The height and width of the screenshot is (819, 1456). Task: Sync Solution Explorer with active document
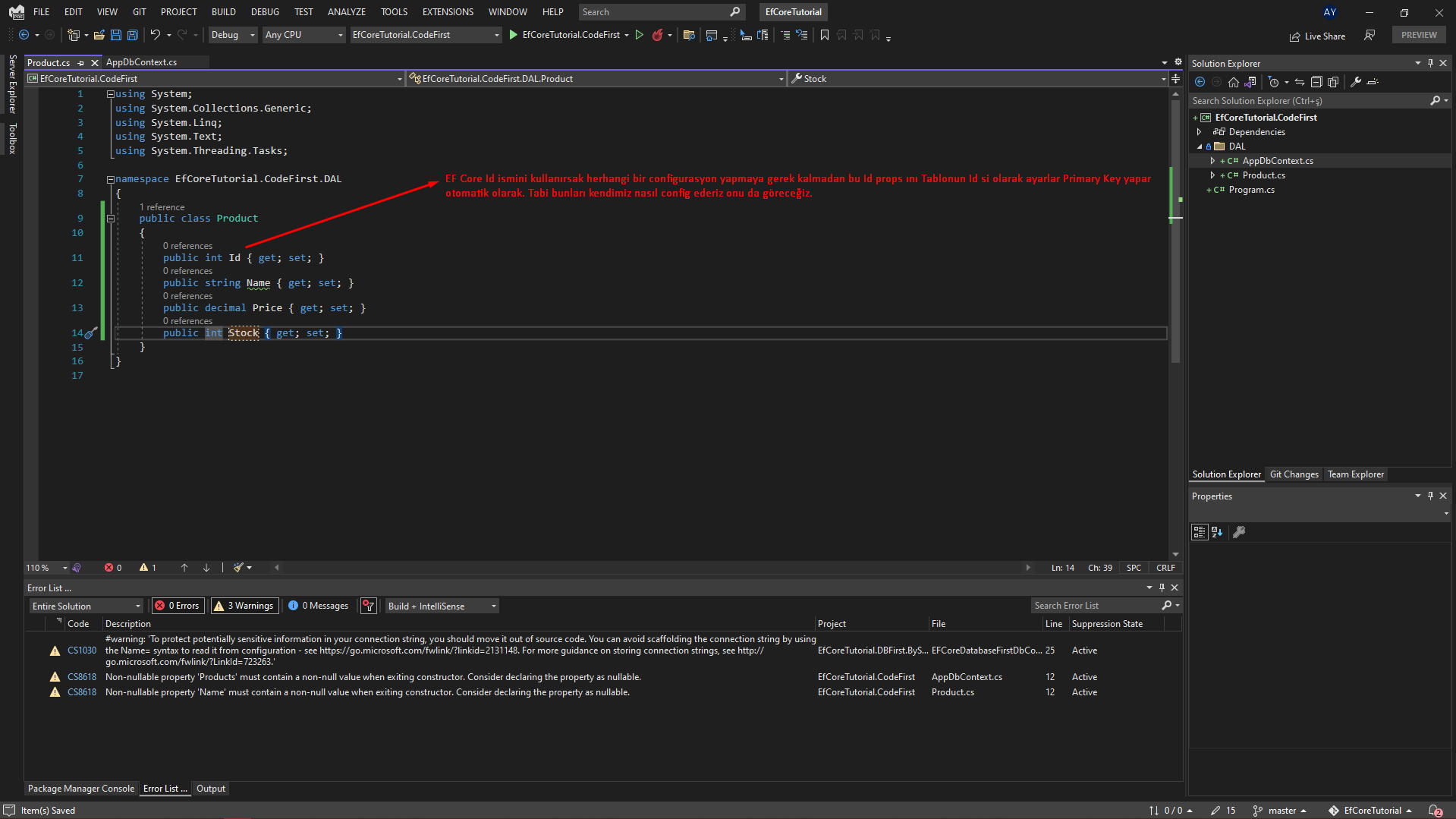1299,82
